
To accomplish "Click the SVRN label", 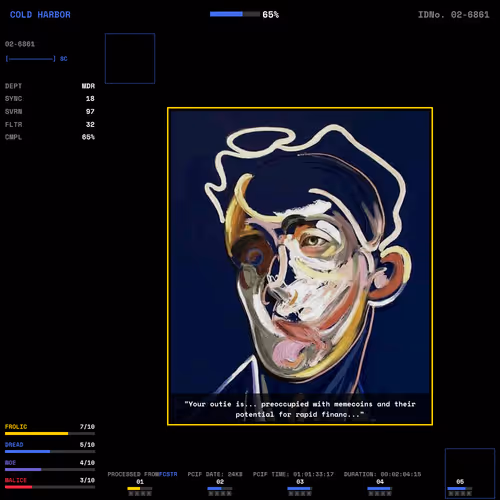I will [13, 112].
